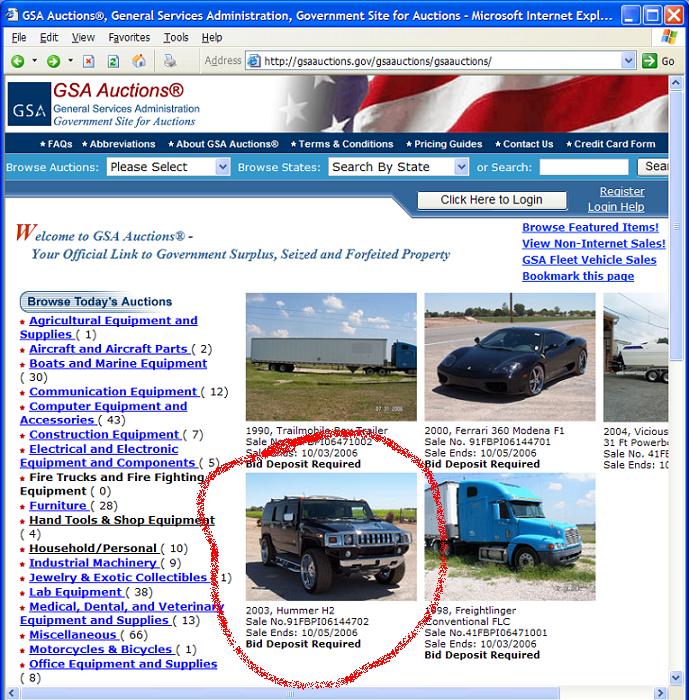
Task: Click the horizontal scrollbar right arrow
Action: tap(660, 693)
